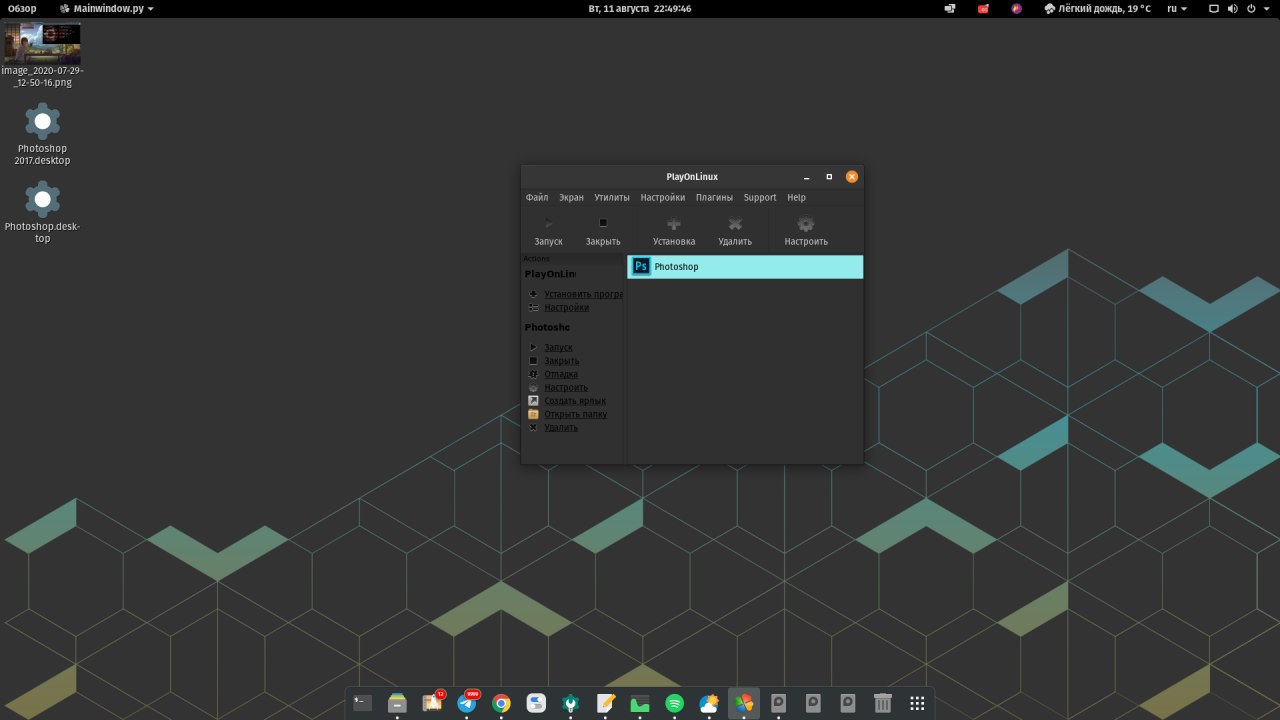Open the green gear wrench app in dock
Viewport: 1280px width, 720px height.
[571, 703]
